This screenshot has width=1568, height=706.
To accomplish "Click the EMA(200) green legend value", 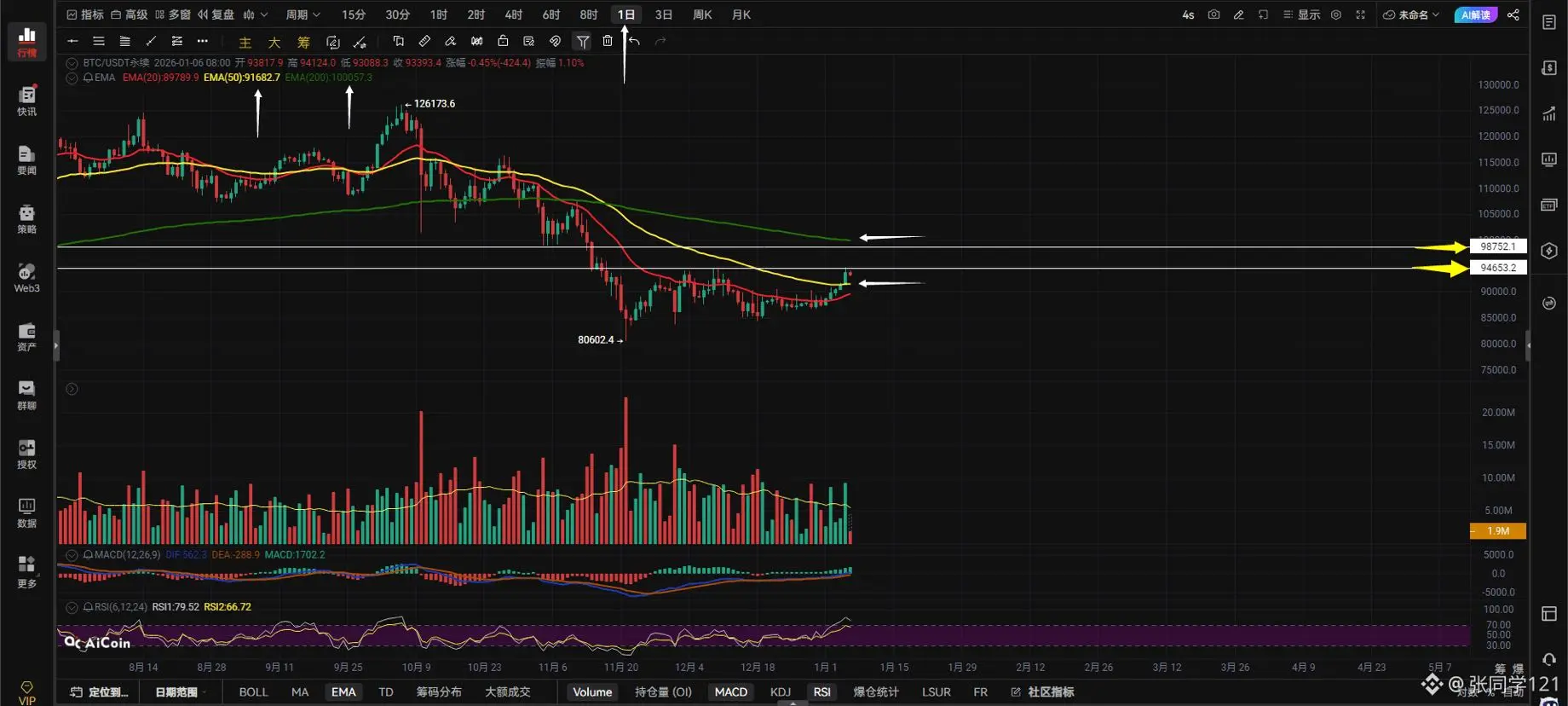I will click(329, 78).
